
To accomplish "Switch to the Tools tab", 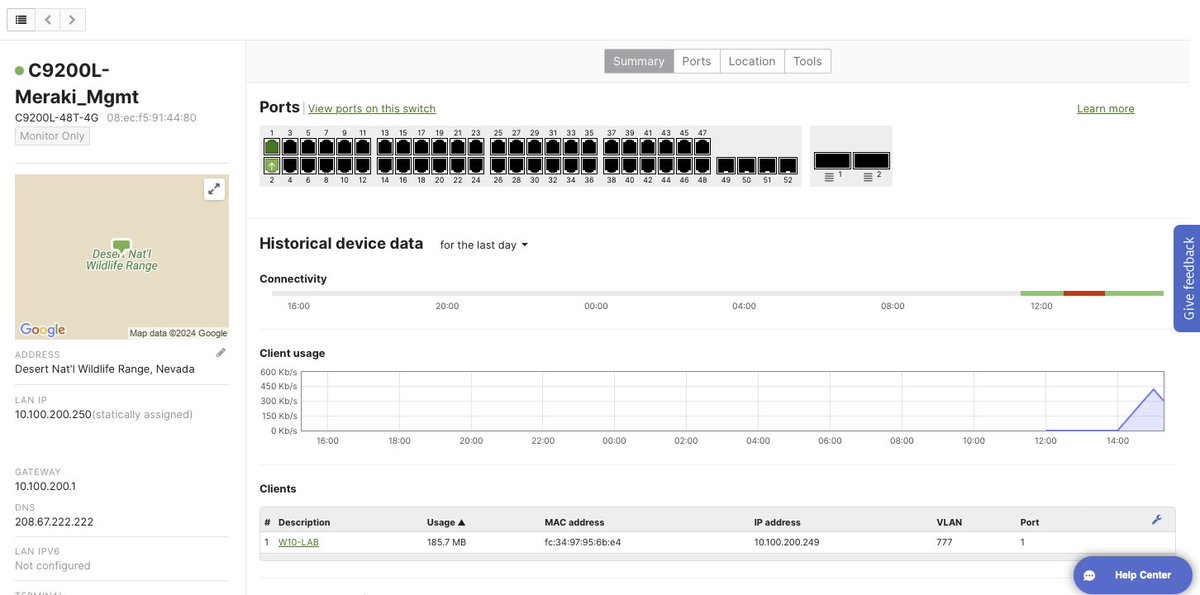I will point(808,61).
